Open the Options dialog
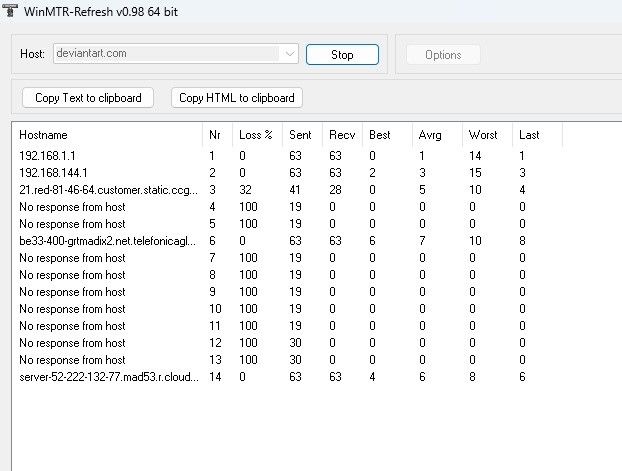This screenshot has height=471, width=622. pyautogui.click(x=442, y=55)
